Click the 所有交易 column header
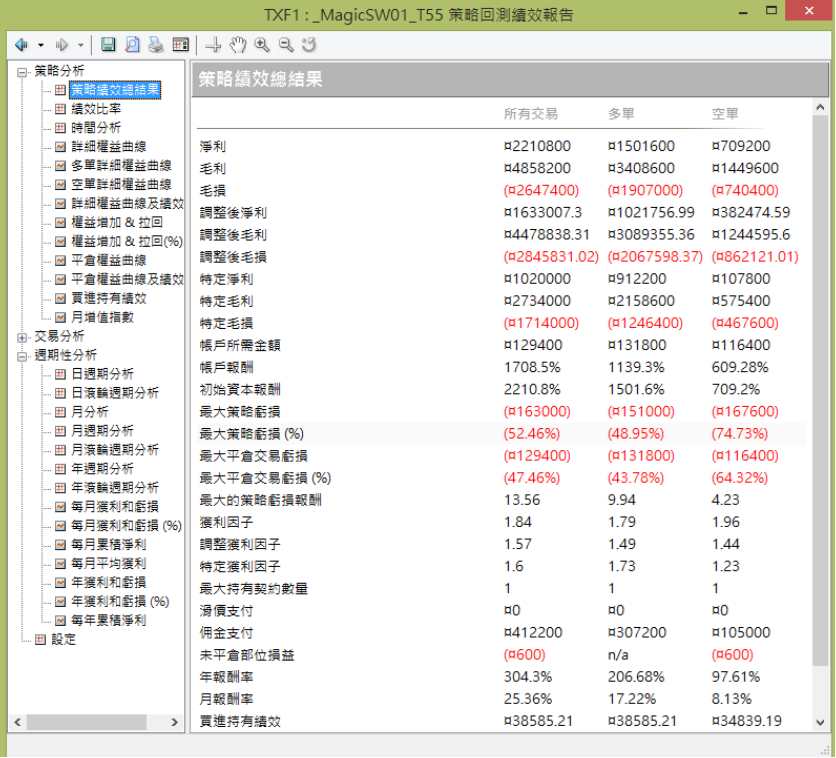Viewport: 836px width, 758px height. pyautogui.click(x=530, y=114)
